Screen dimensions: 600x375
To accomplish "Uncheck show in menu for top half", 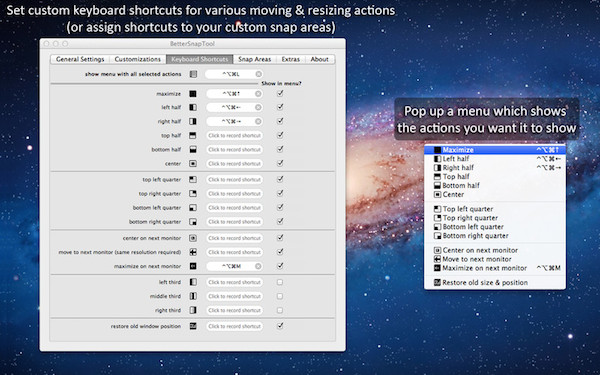I will coord(280,135).
